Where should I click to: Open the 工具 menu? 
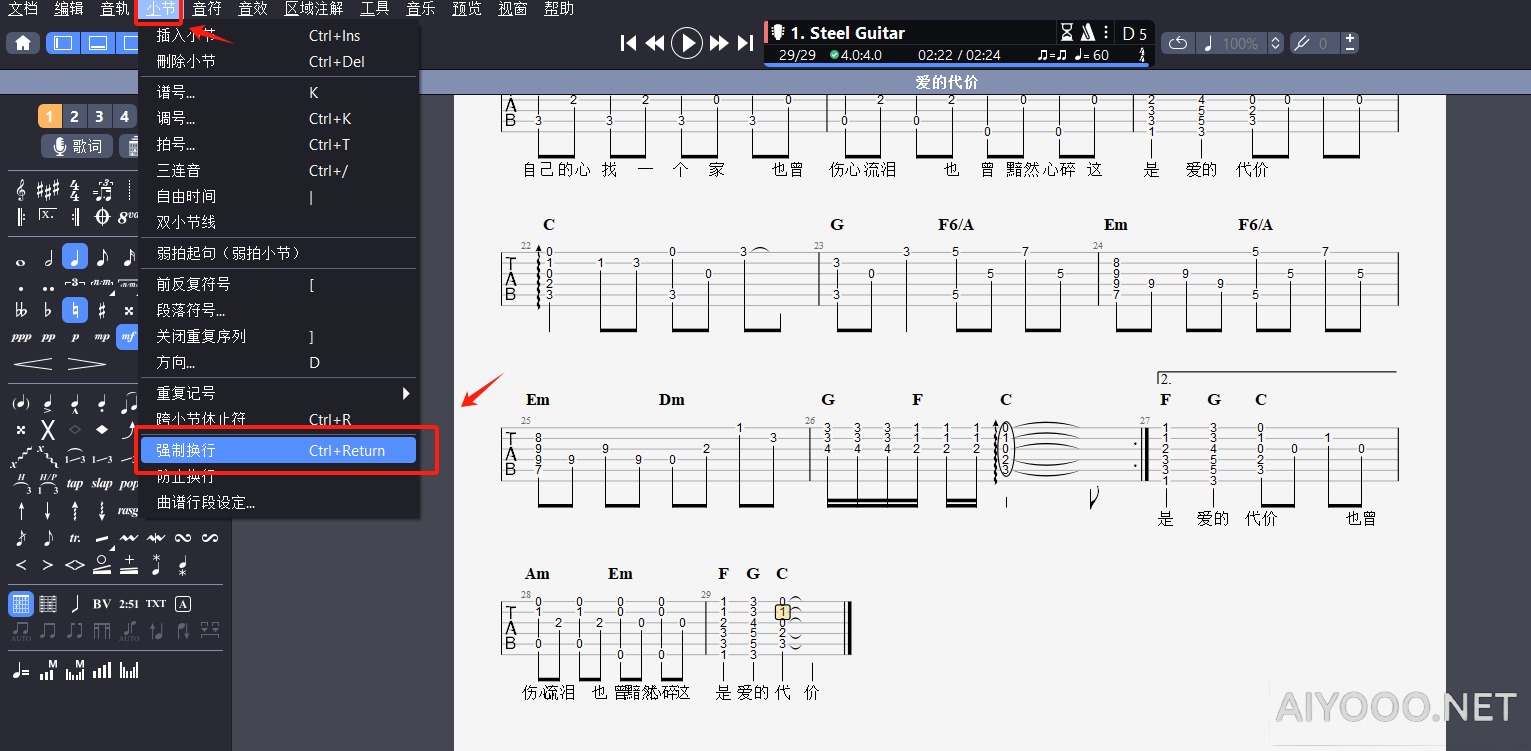(x=375, y=9)
